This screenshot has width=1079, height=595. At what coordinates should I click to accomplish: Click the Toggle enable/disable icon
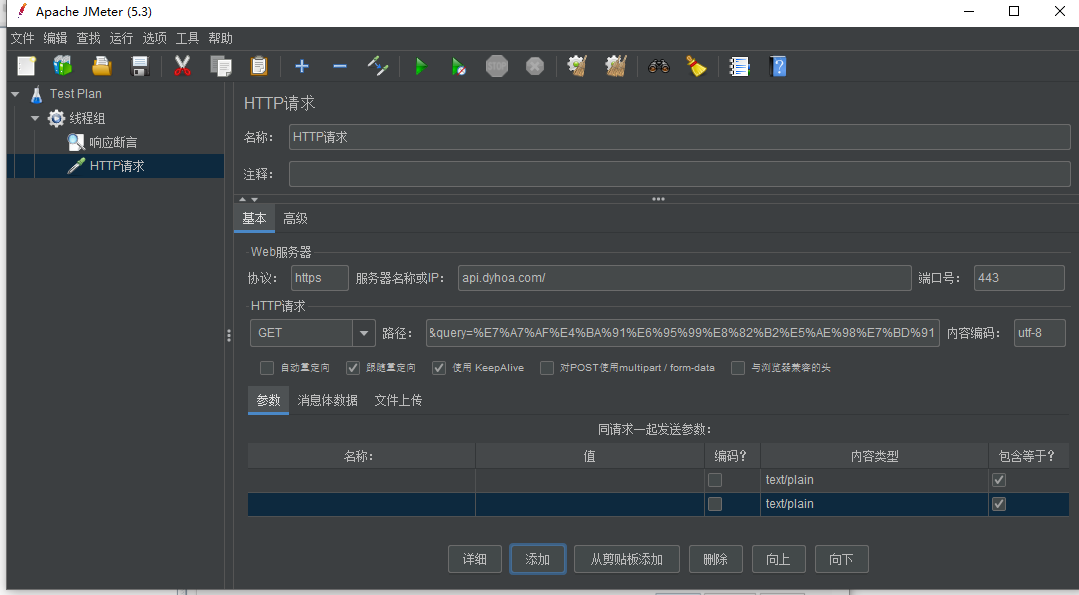click(x=378, y=66)
